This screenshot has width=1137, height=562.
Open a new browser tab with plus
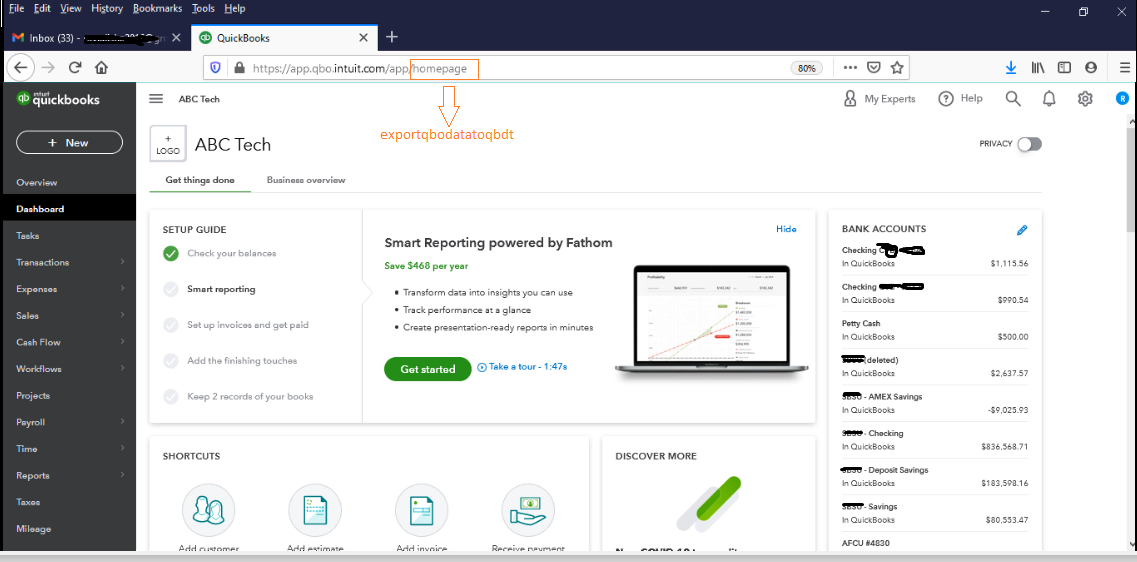(392, 37)
